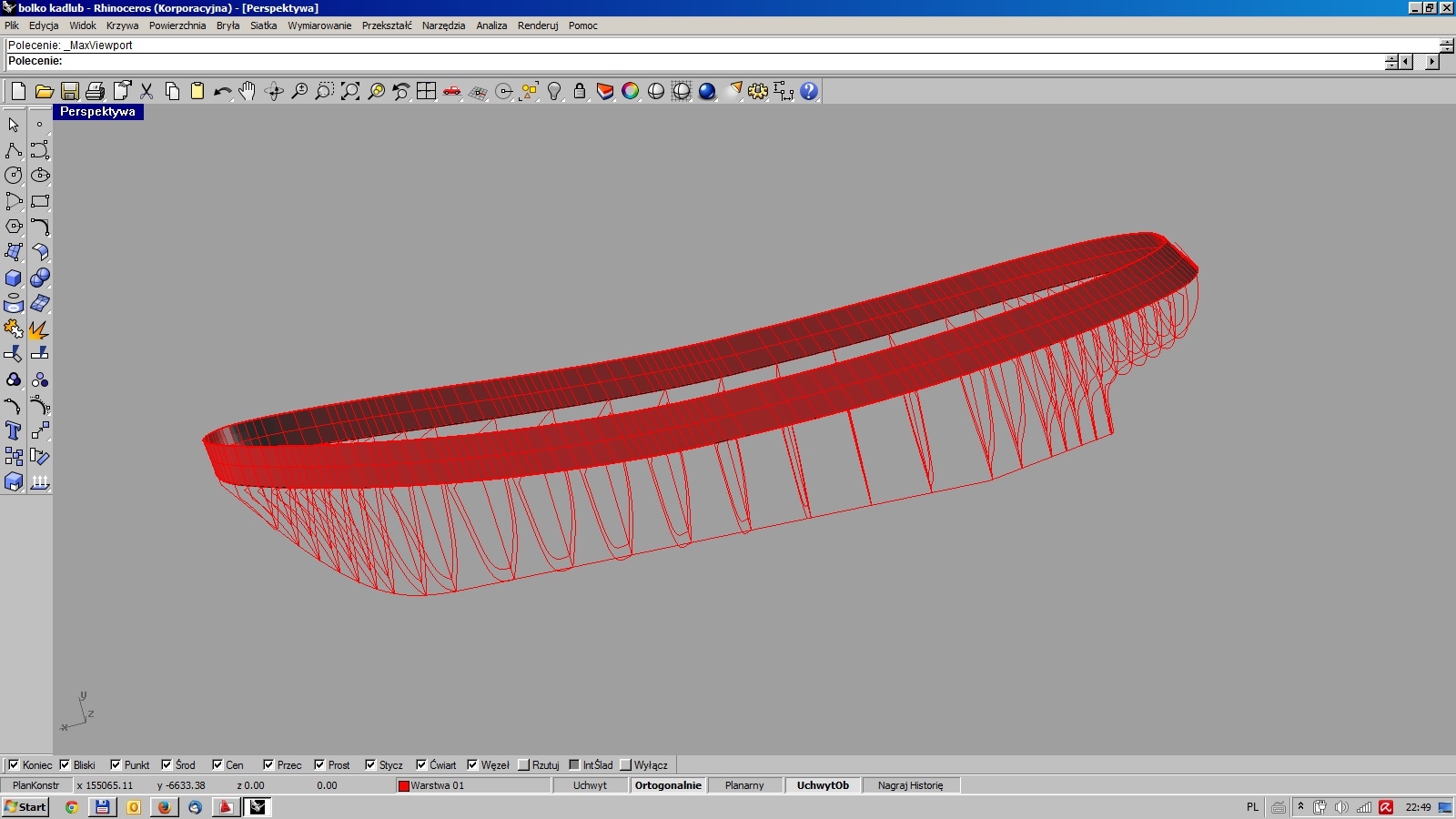Open the Perspektywa viewport title menu

(x=97, y=112)
